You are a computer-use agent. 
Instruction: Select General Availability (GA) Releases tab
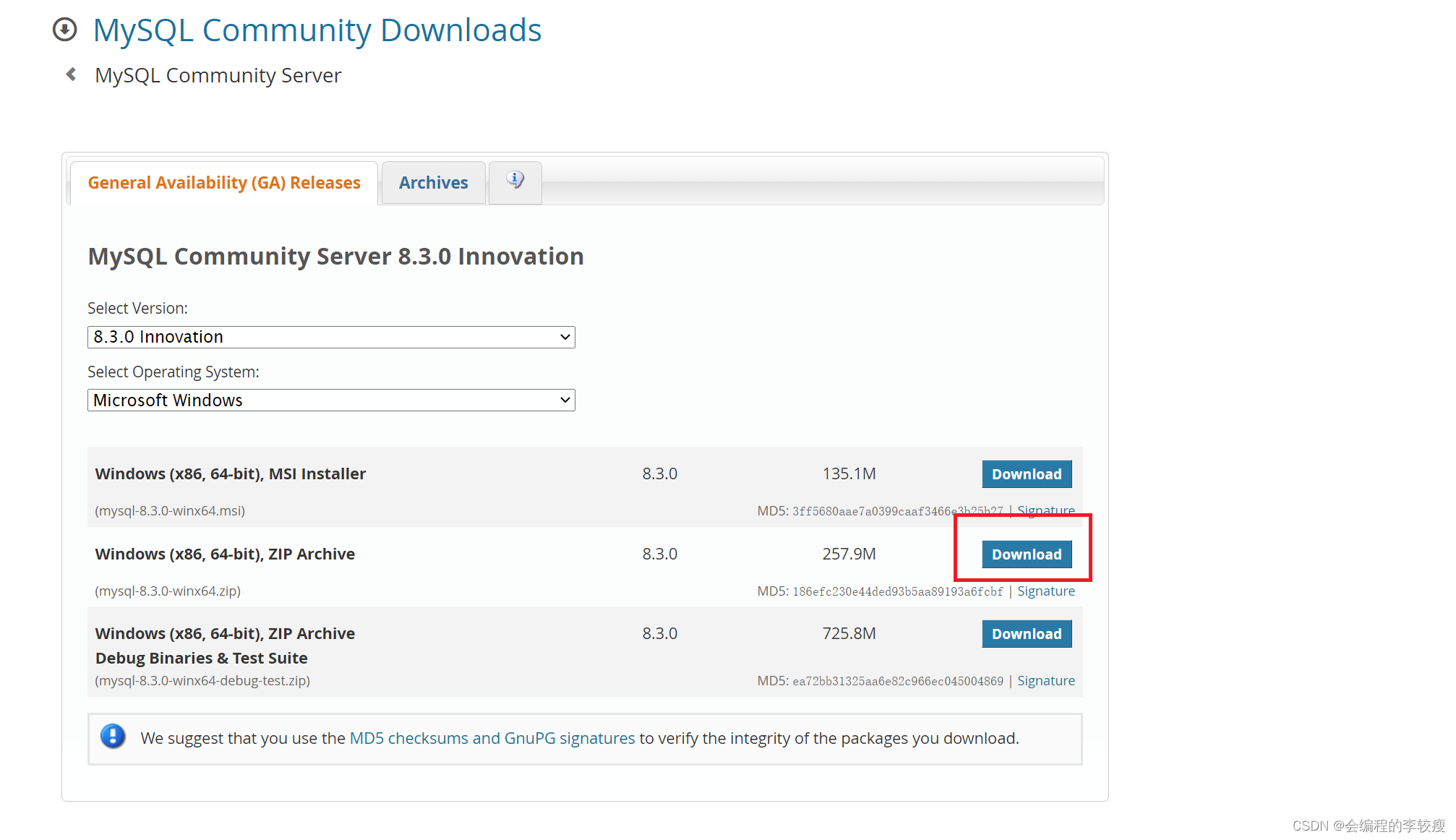click(x=224, y=183)
